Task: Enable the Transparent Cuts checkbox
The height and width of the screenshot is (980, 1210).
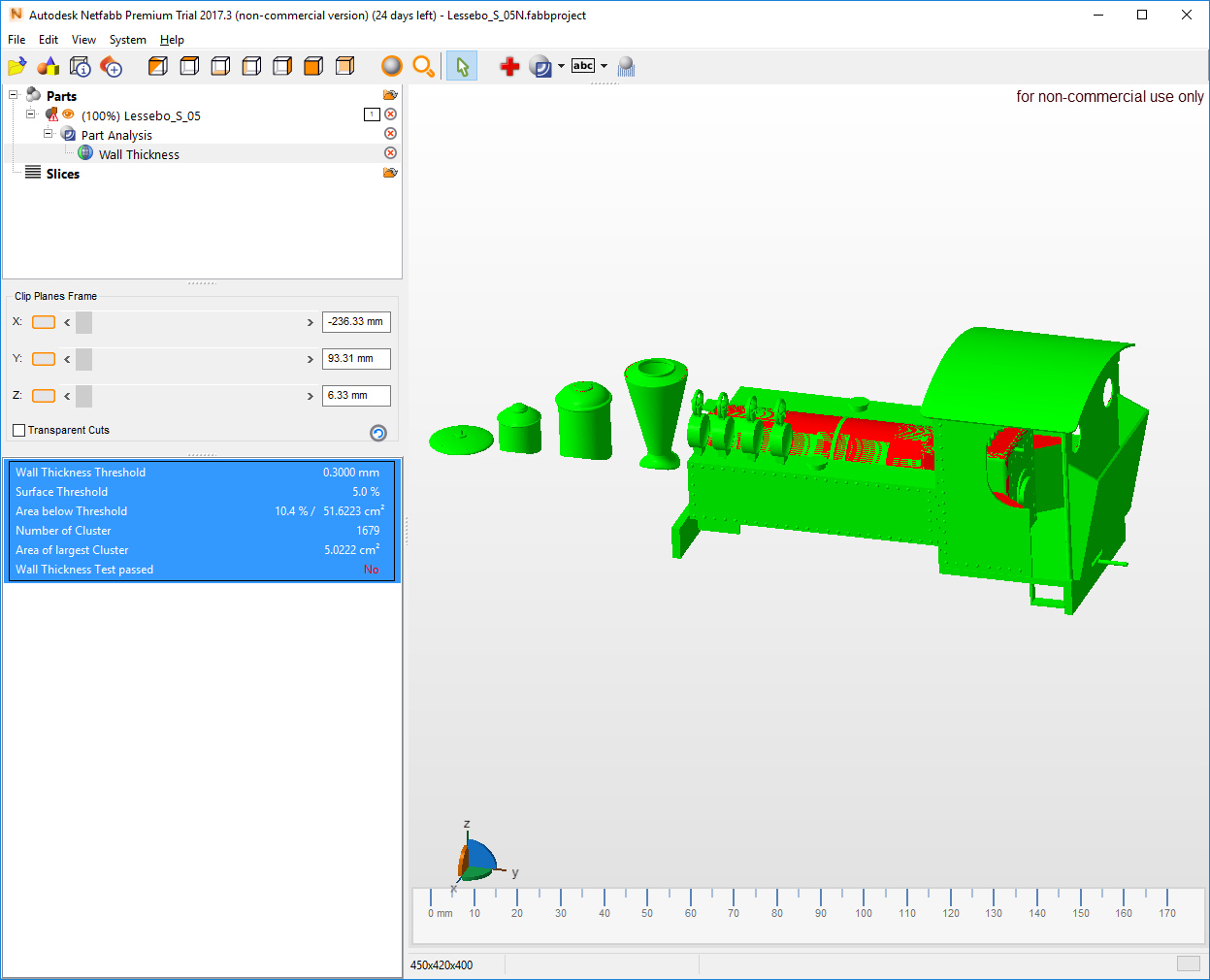Action: 18,430
